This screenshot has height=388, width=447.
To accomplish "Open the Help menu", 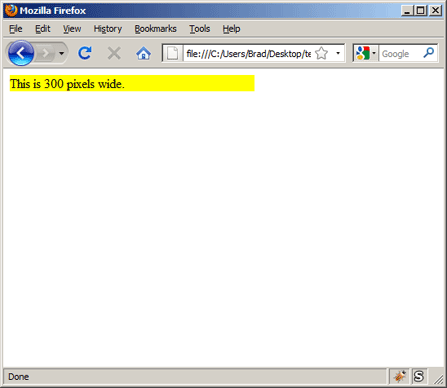I will point(231,29).
